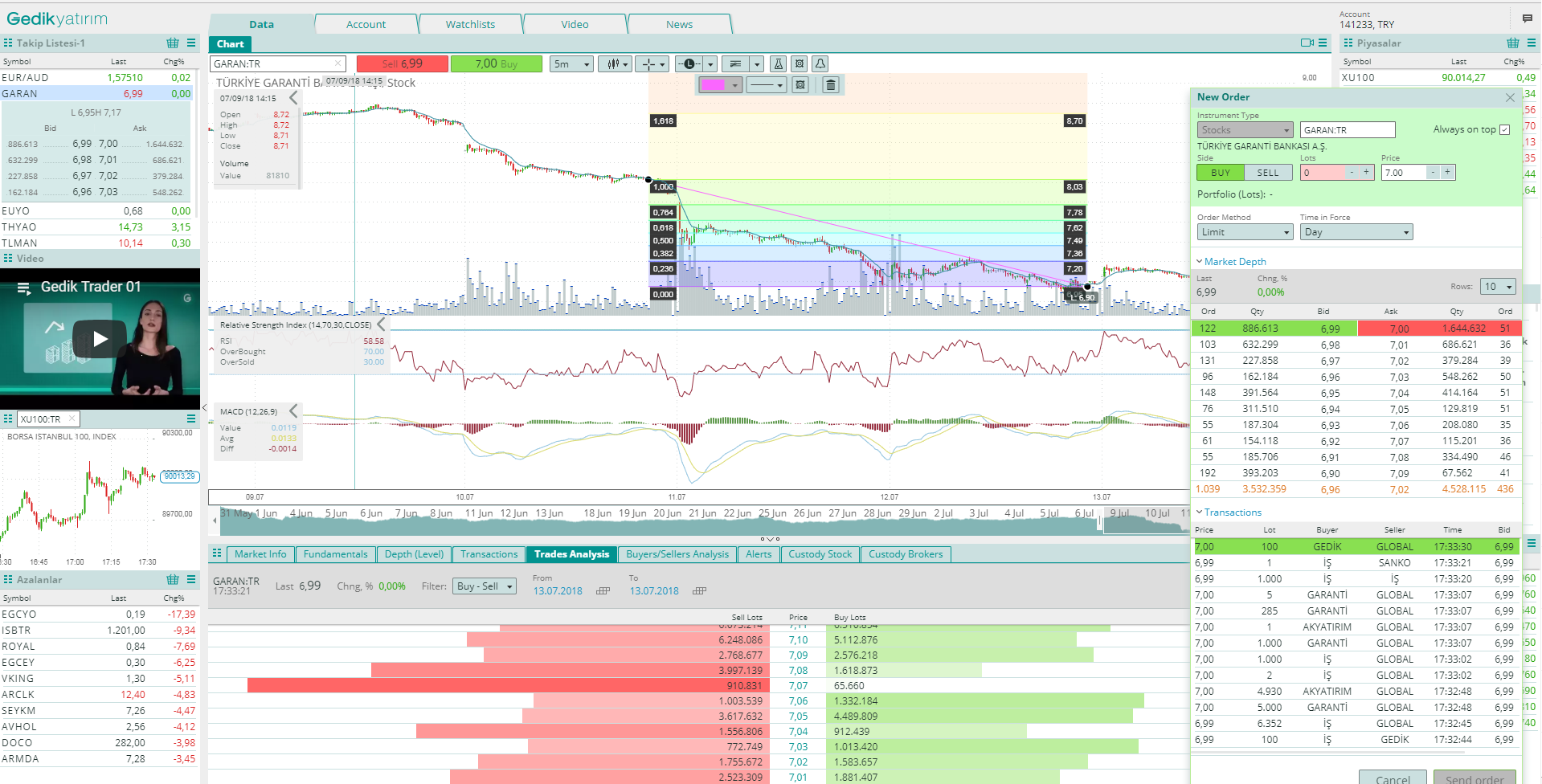Screen dimensions: 1542x784
Task: Open the 5m timeframe dropdown
Action: (571, 64)
